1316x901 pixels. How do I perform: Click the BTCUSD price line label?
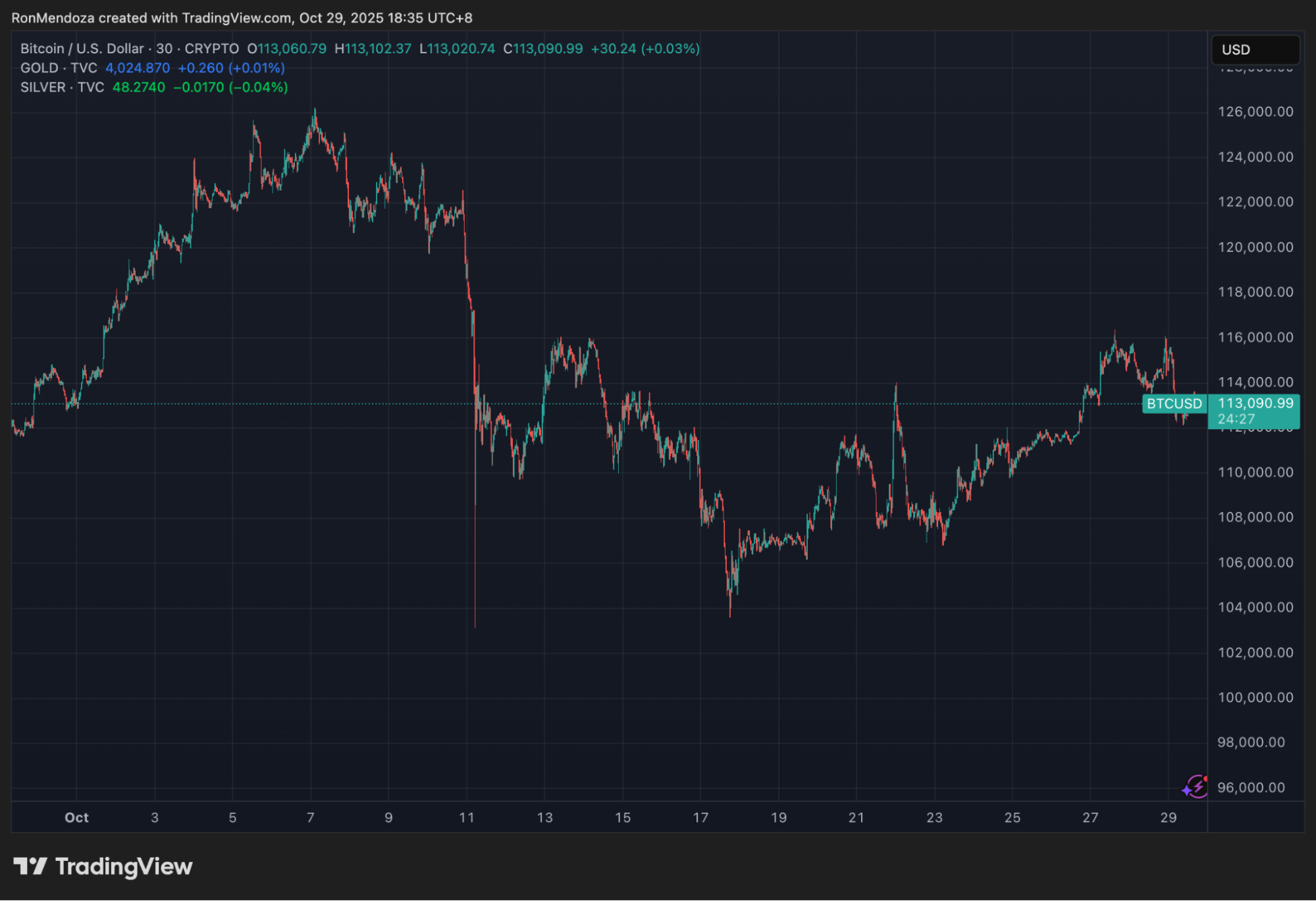pyautogui.click(x=1174, y=403)
